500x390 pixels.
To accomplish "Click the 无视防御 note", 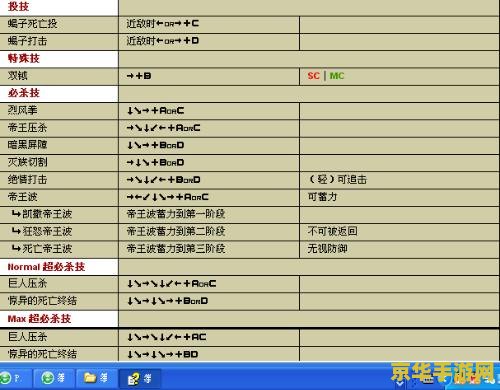I will [328, 249].
